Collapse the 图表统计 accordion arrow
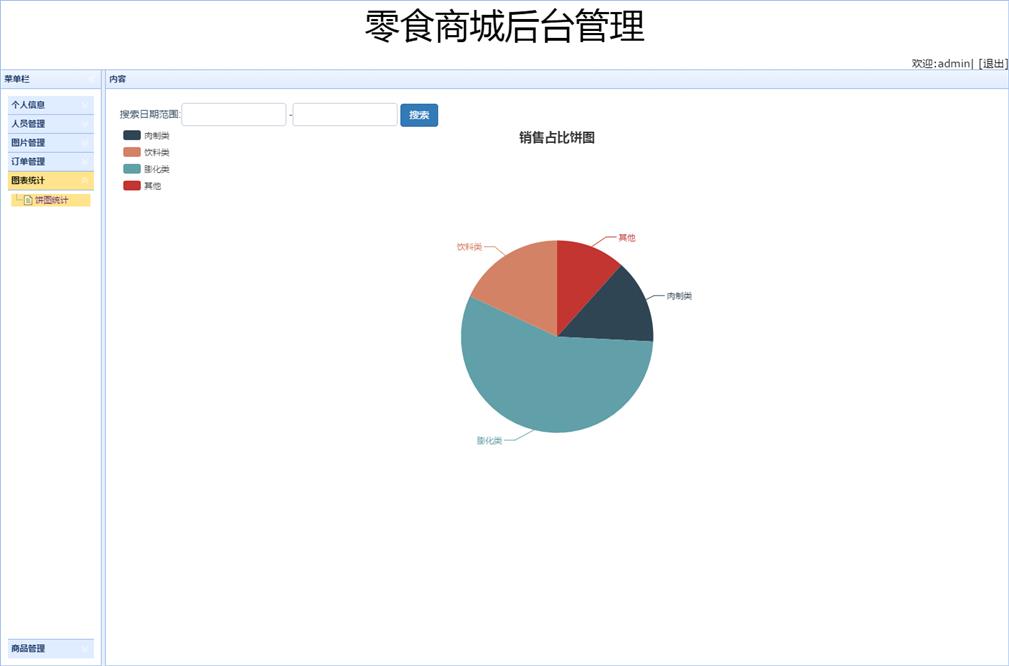 click(85, 181)
